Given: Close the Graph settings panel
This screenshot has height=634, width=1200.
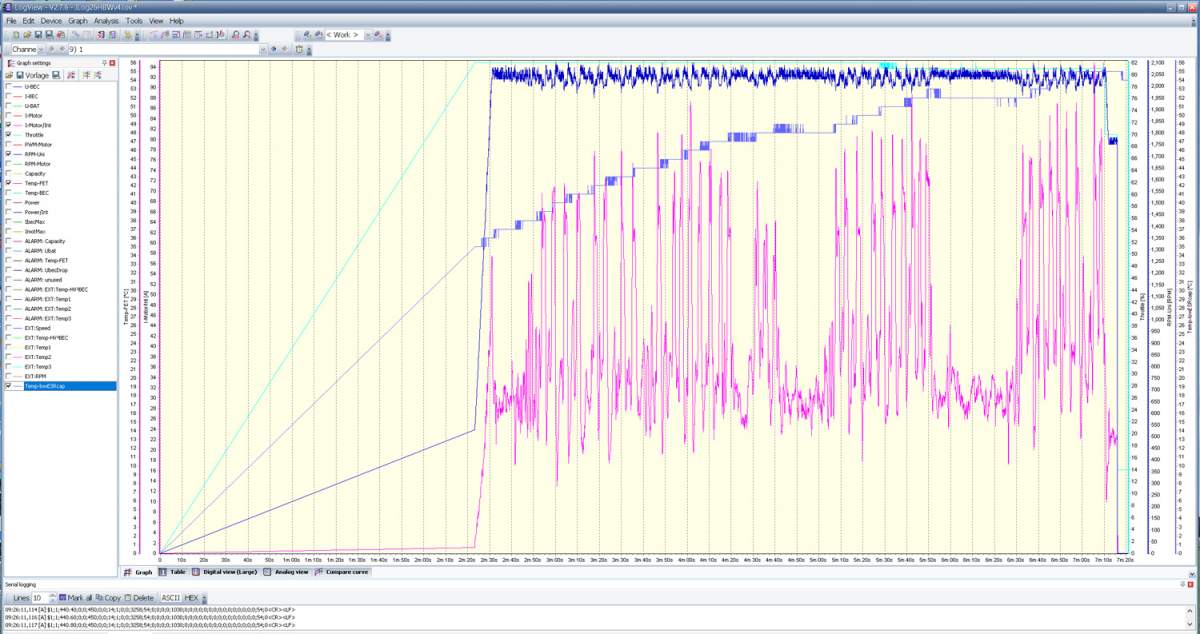Looking at the screenshot, I should click(112, 62).
